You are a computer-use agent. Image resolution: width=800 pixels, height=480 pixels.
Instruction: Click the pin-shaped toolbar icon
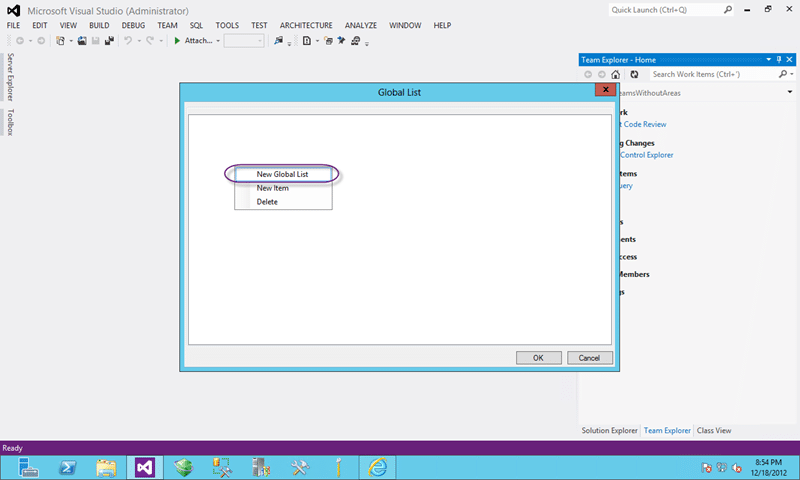[341, 41]
